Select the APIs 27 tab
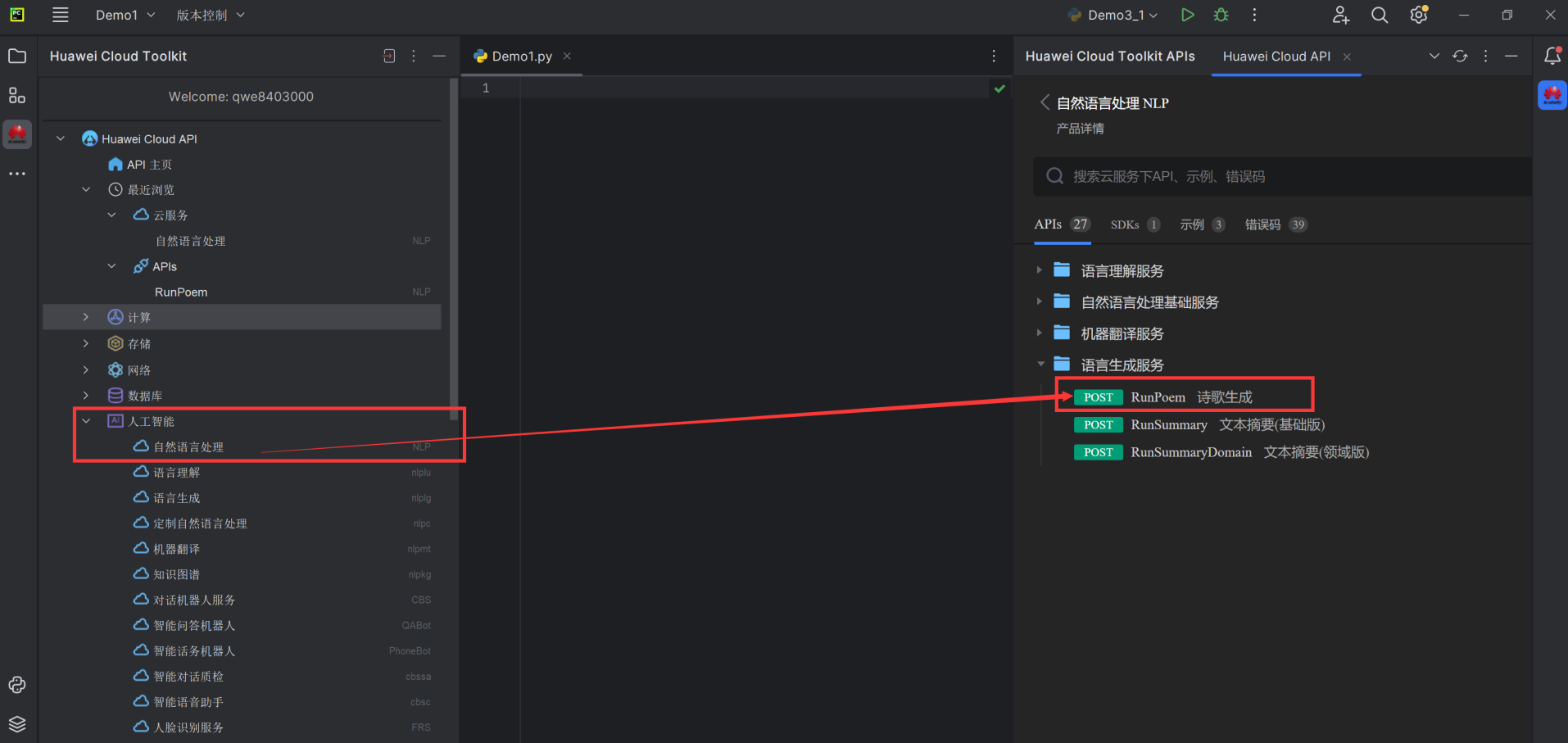This screenshot has width=1568, height=743. point(1063,224)
